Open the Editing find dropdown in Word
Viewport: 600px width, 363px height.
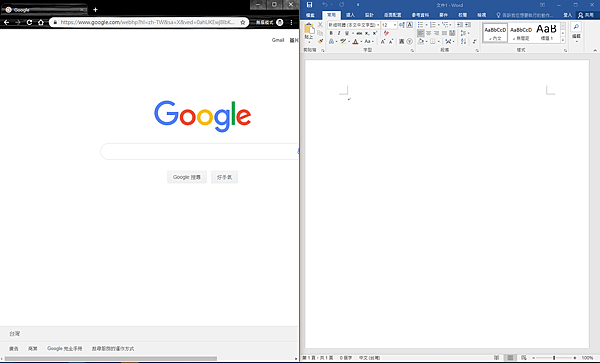tap(576, 33)
